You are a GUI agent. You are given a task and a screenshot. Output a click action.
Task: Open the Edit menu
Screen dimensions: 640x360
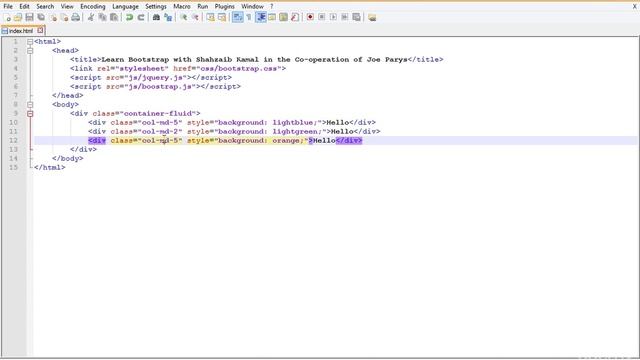pos(24,7)
